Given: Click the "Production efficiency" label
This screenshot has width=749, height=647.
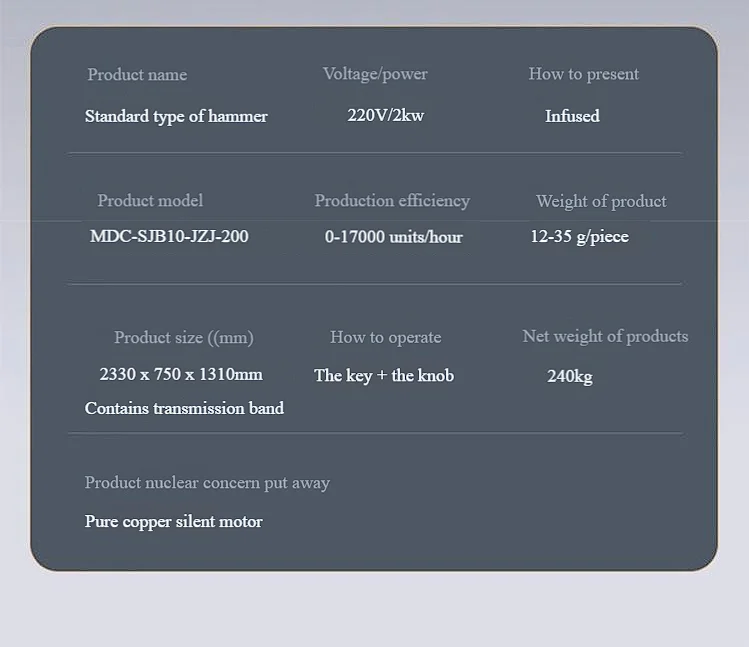Looking at the screenshot, I should pyautogui.click(x=392, y=201).
